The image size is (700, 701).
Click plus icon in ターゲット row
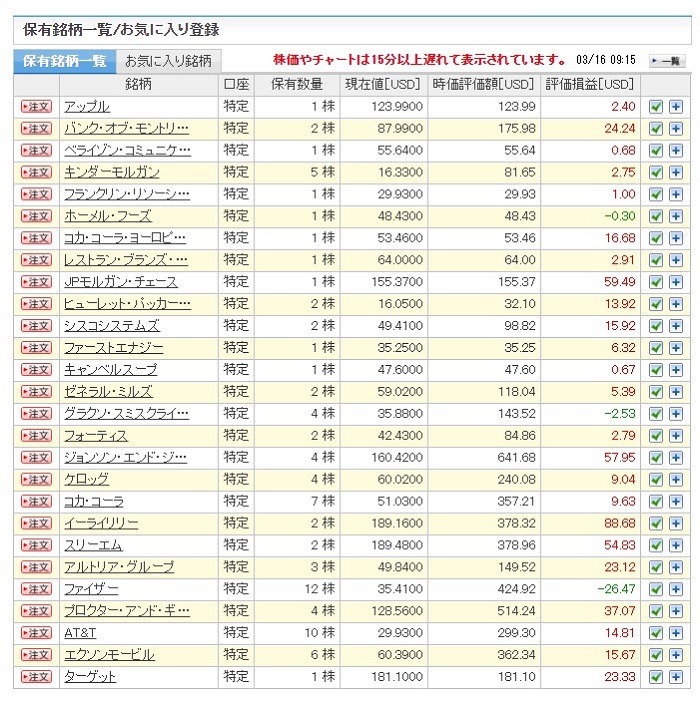pos(676,677)
